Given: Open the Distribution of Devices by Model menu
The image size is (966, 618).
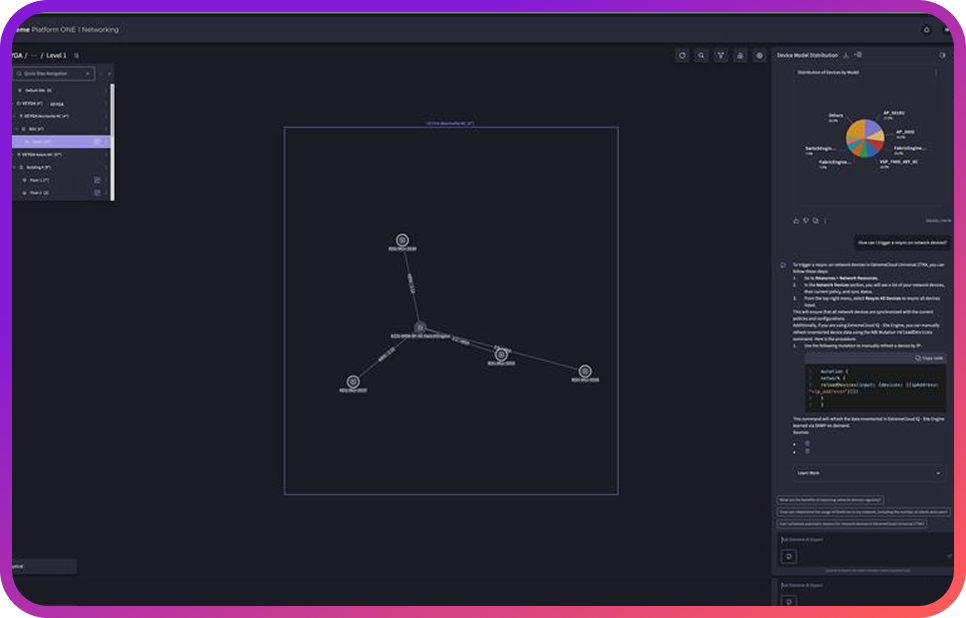Looking at the screenshot, I should pos(936,70).
